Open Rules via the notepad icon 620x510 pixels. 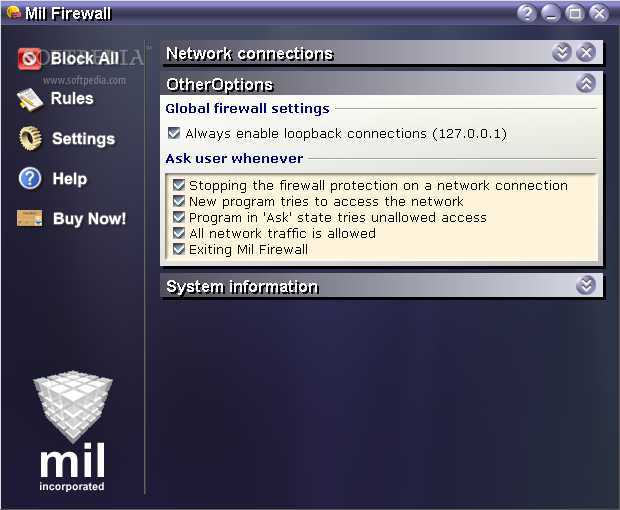tap(30, 100)
